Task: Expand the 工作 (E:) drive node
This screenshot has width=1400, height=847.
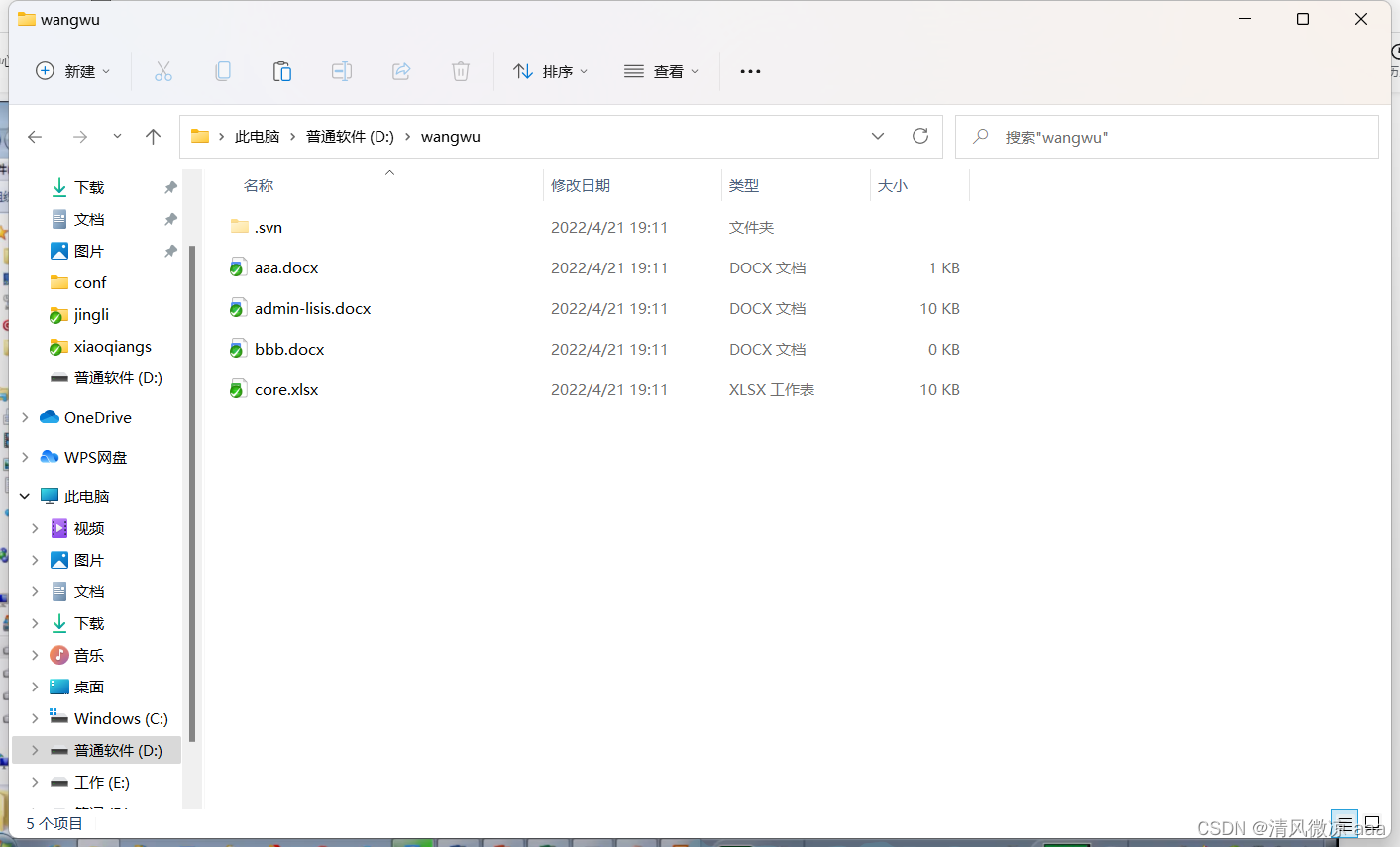Action: (x=35, y=782)
